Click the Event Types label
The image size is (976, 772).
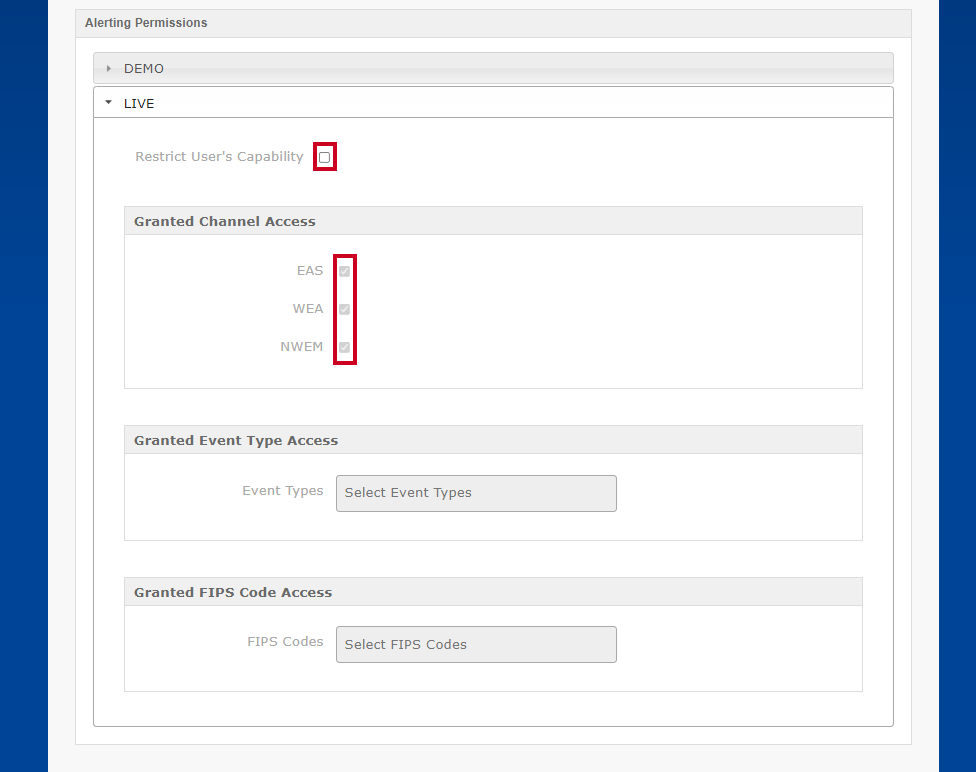point(283,491)
